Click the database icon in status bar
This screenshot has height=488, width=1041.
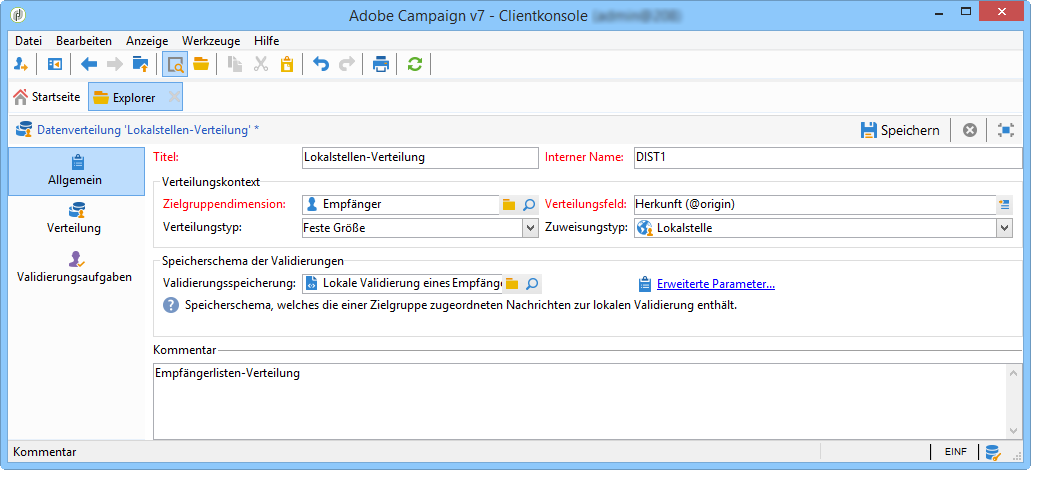[993, 453]
